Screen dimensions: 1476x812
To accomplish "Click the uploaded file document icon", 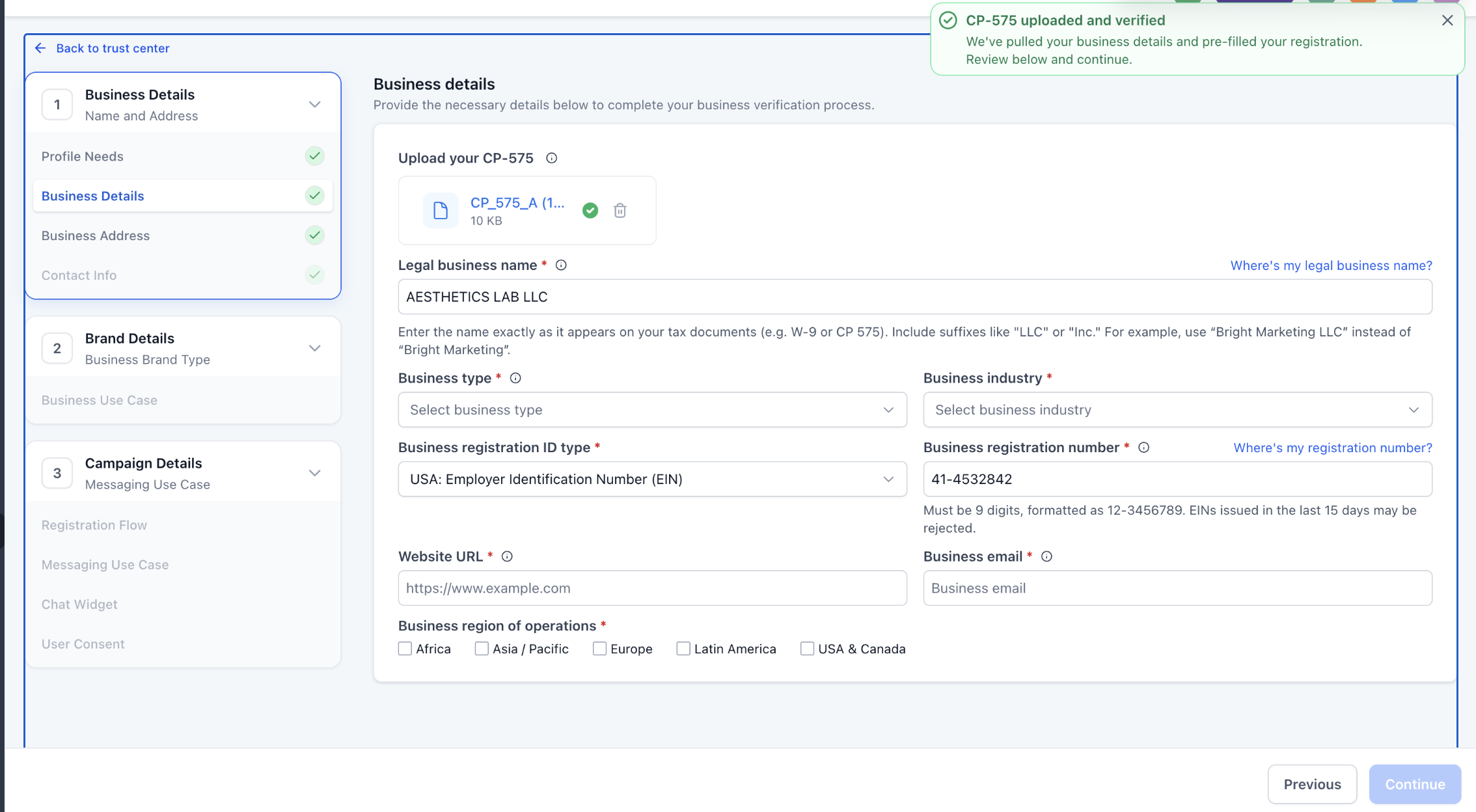I will [441, 210].
